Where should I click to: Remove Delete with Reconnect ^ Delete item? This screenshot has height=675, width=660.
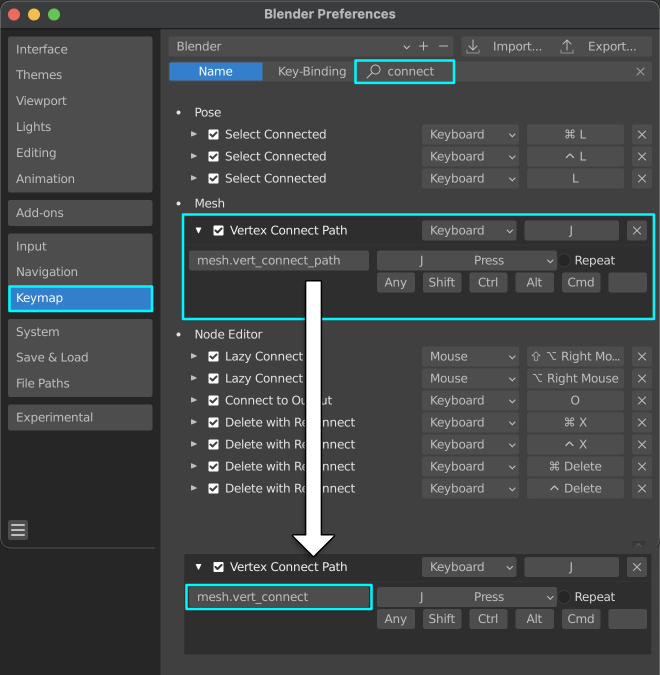(641, 489)
